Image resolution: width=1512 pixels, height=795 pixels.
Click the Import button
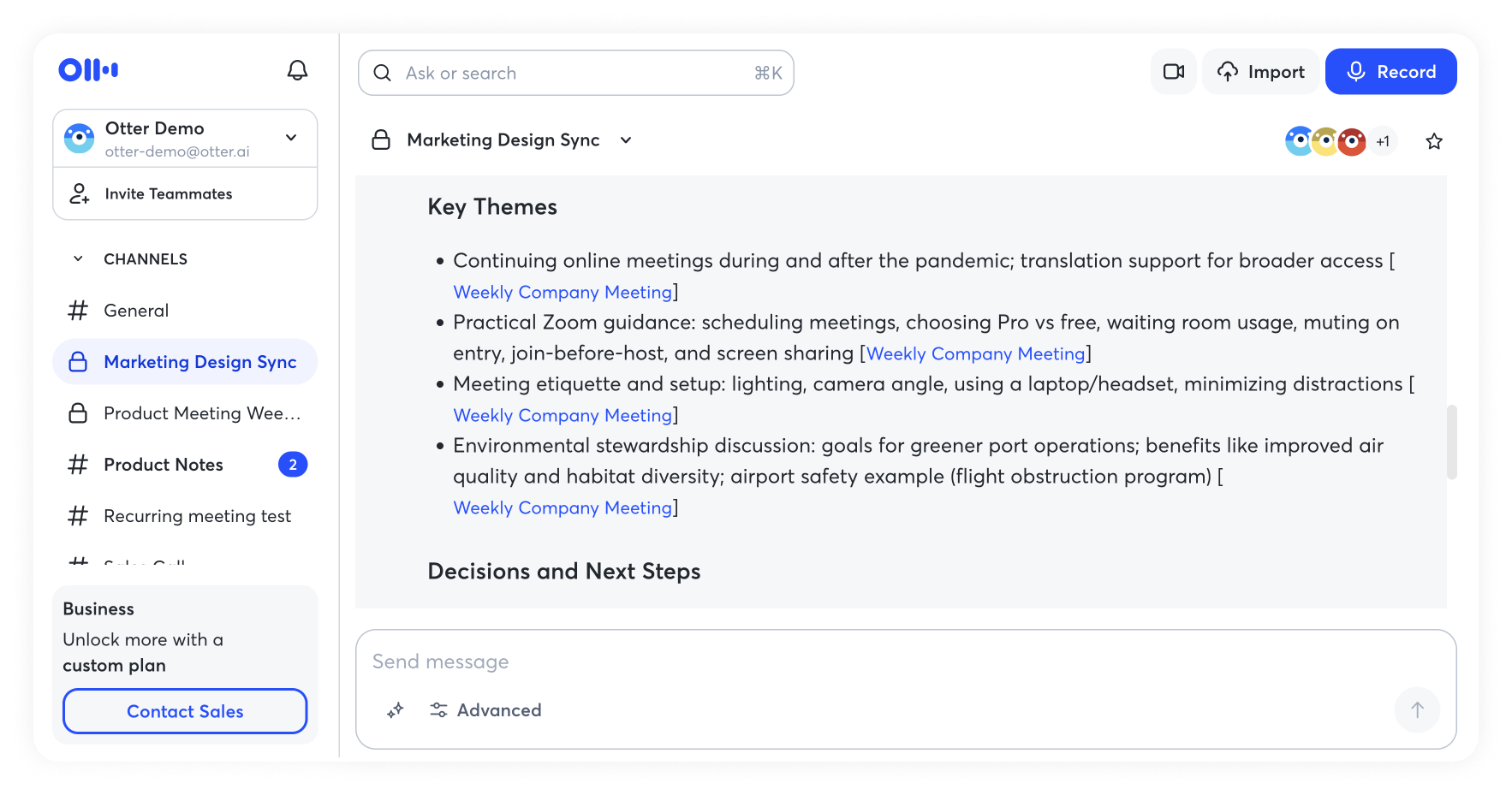tap(1261, 72)
